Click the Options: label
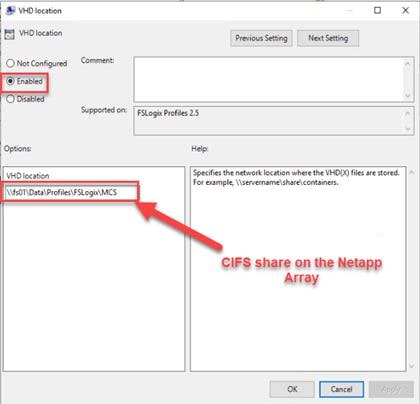This screenshot has height=404, width=420. pos(18,149)
